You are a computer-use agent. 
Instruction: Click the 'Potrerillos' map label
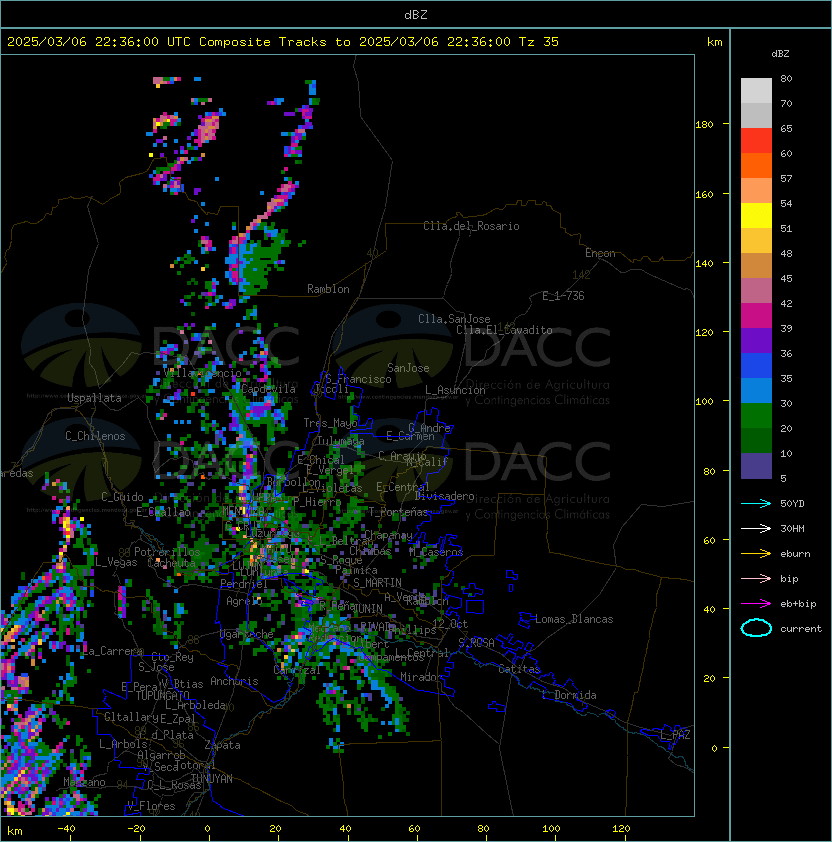pyautogui.click(x=167, y=552)
